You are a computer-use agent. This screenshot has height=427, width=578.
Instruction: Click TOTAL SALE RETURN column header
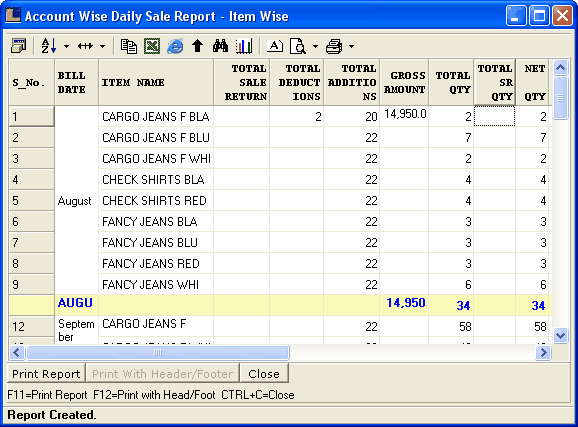coord(241,83)
